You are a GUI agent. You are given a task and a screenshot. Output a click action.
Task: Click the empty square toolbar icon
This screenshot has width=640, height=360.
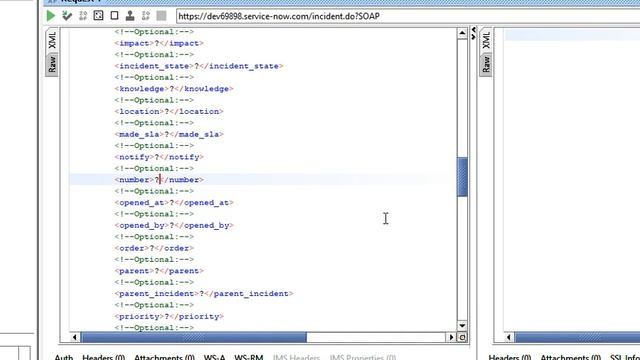click(x=114, y=16)
